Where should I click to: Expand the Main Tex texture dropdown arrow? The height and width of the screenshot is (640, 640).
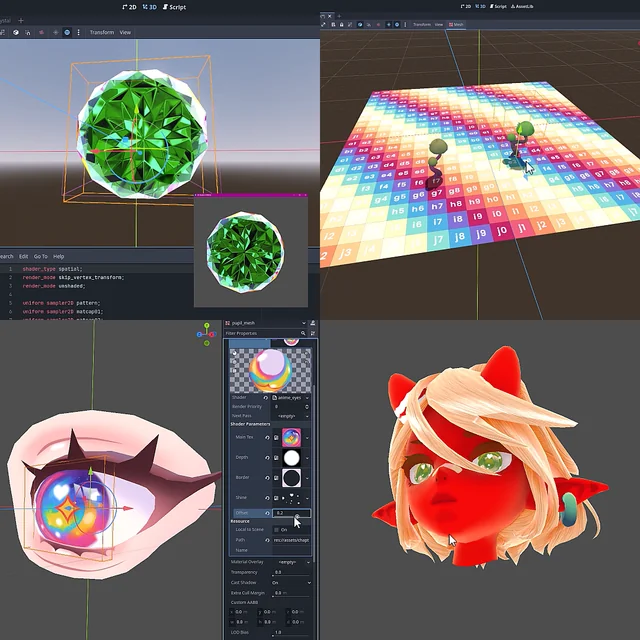coord(307,438)
